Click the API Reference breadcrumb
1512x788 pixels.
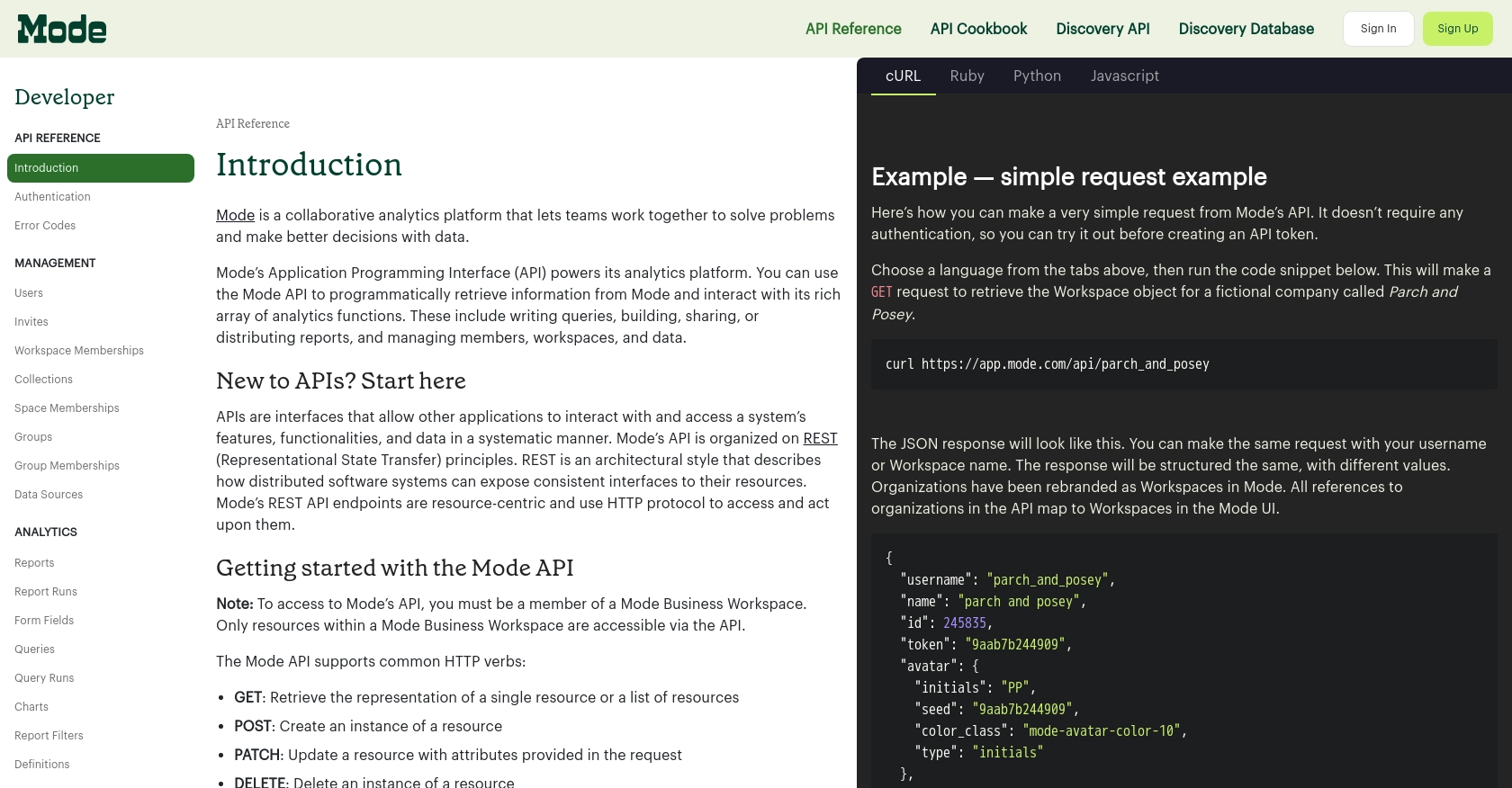point(253,123)
